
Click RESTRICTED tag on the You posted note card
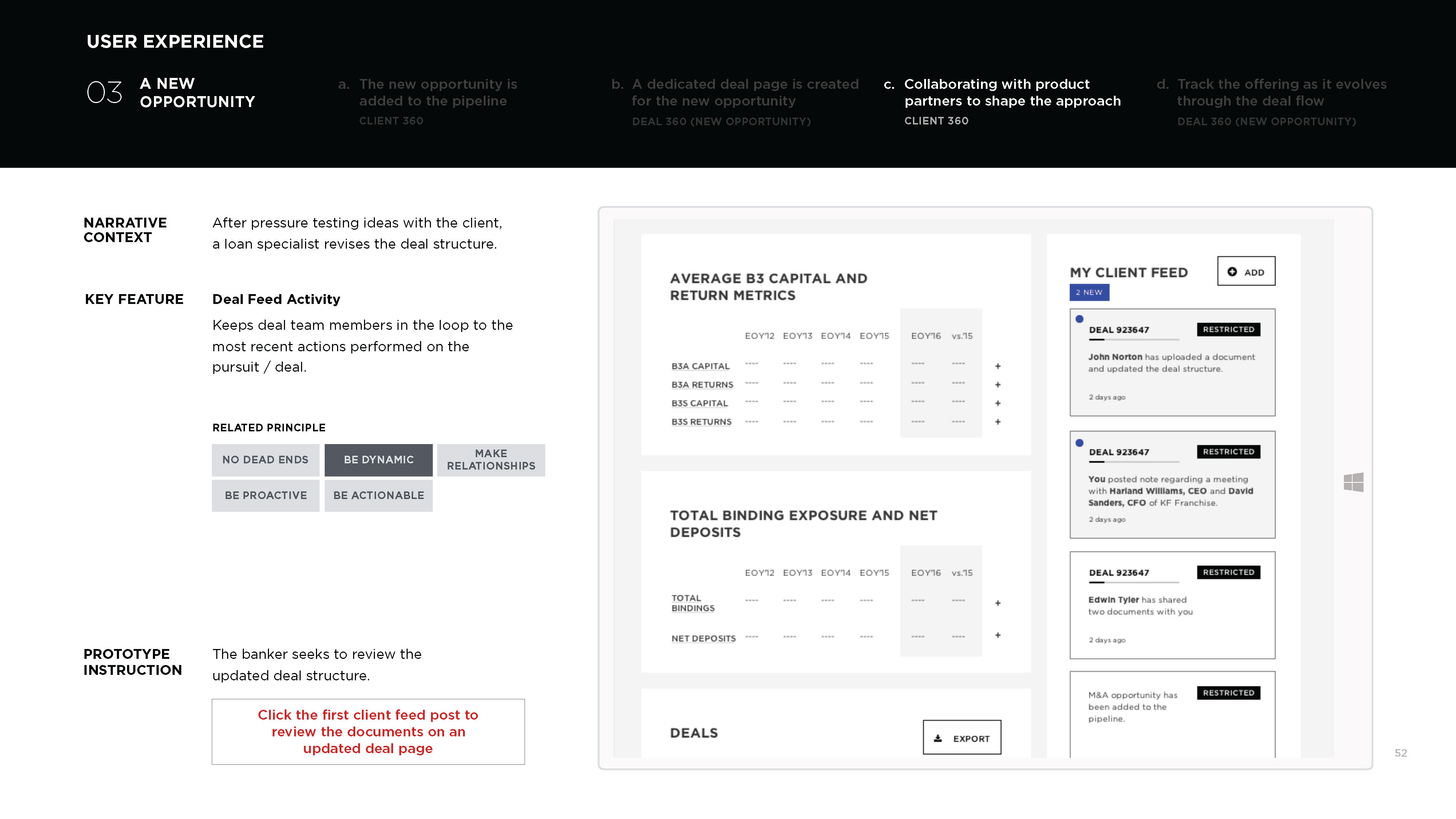(x=1228, y=452)
